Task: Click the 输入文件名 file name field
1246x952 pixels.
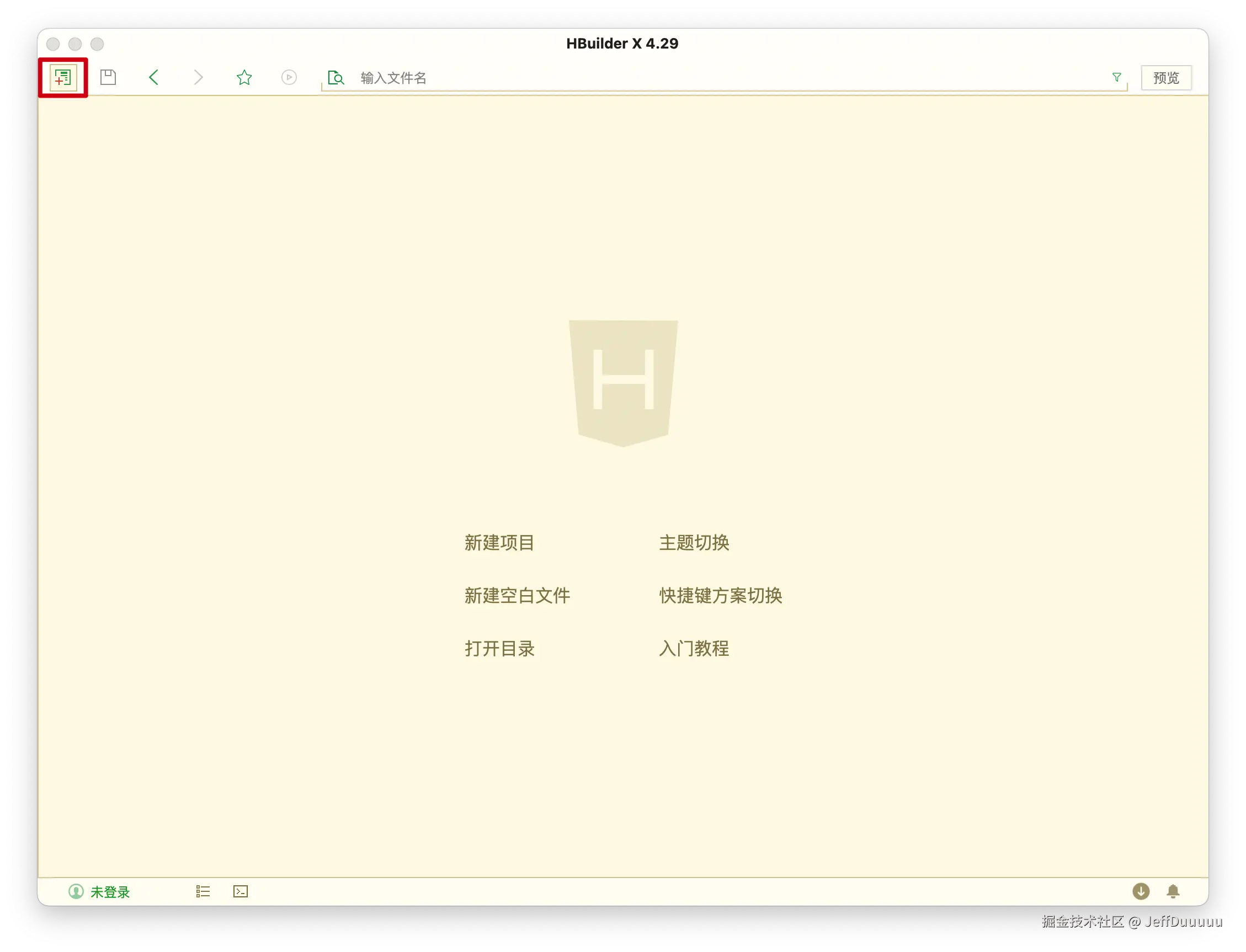Action: pyautogui.click(x=680, y=78)
